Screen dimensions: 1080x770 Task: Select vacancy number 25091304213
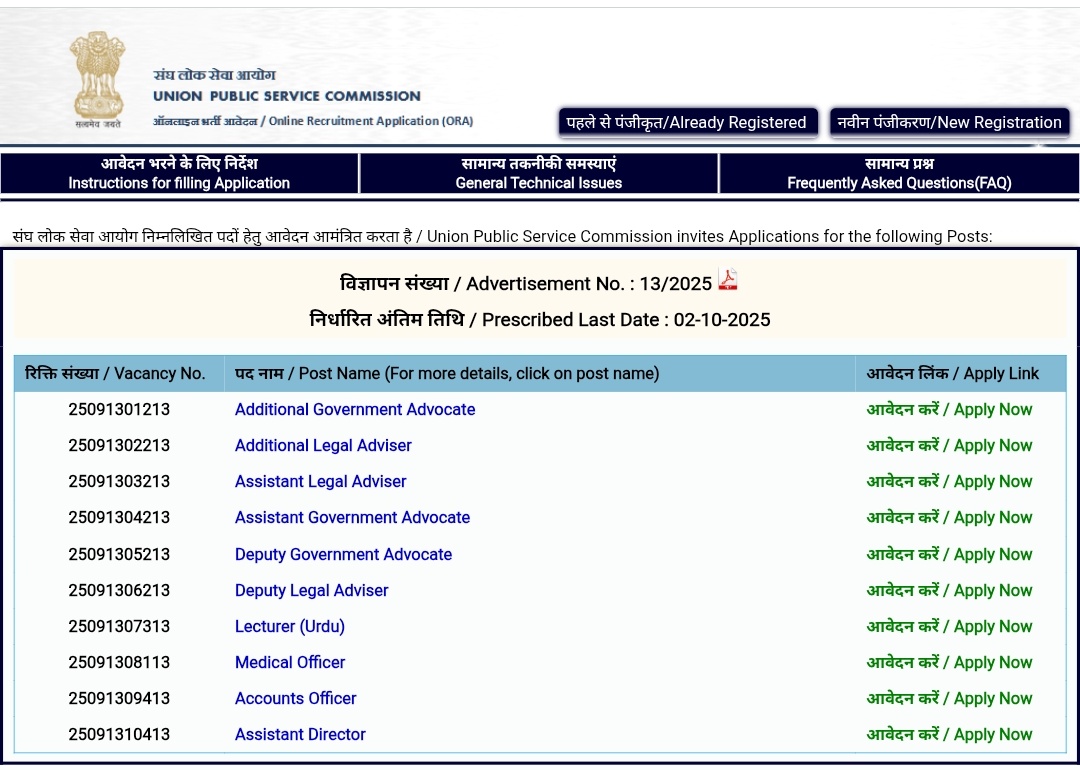[118, 517]
